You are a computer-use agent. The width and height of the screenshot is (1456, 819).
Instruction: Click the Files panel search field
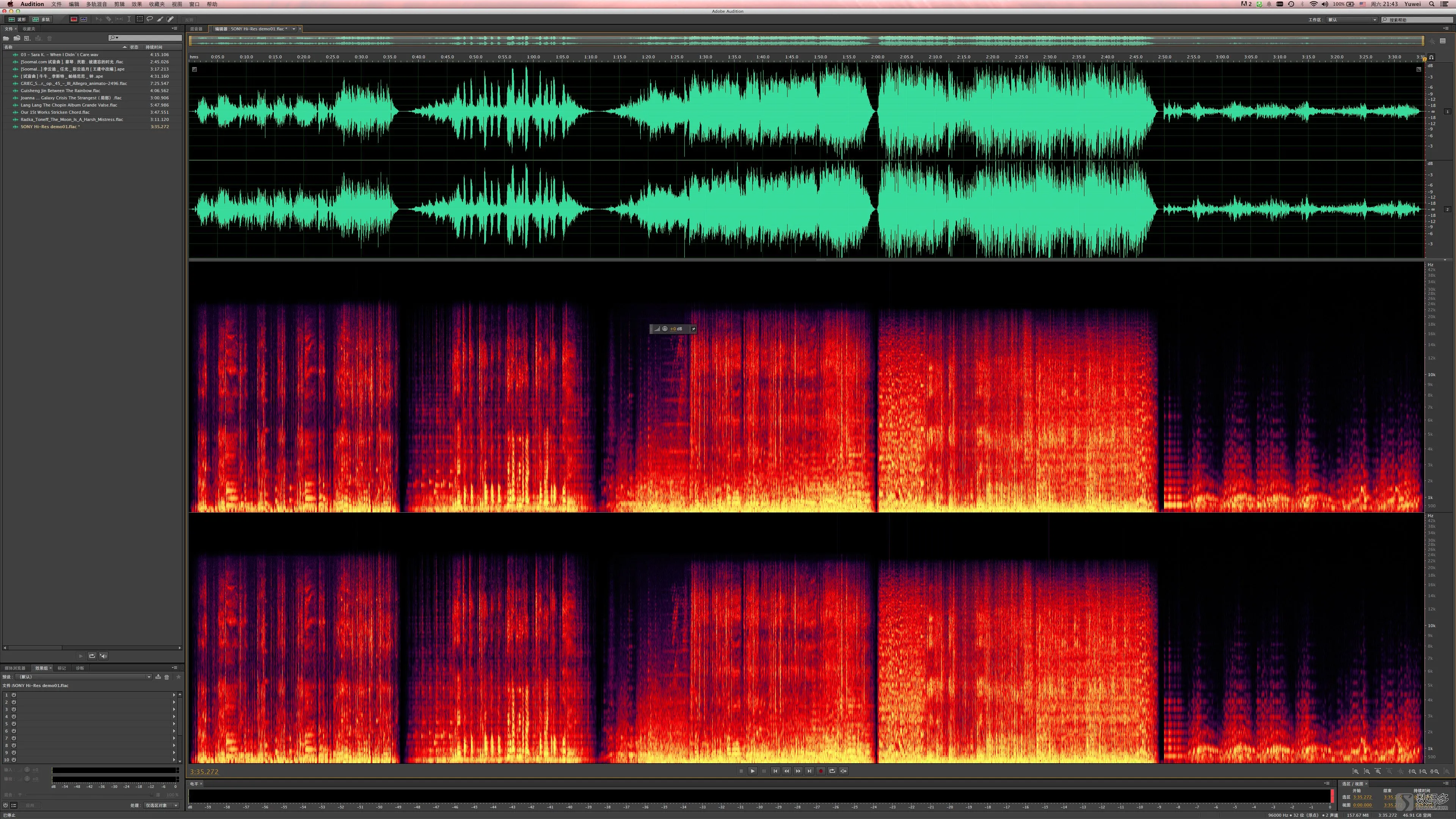click(x=145, y=38)
